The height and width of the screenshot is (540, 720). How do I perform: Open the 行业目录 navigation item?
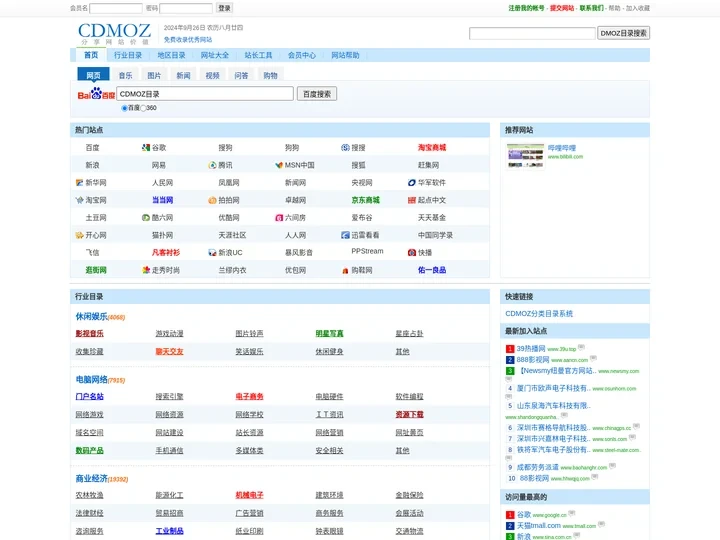pyautogui.click(x=128, y=55)
